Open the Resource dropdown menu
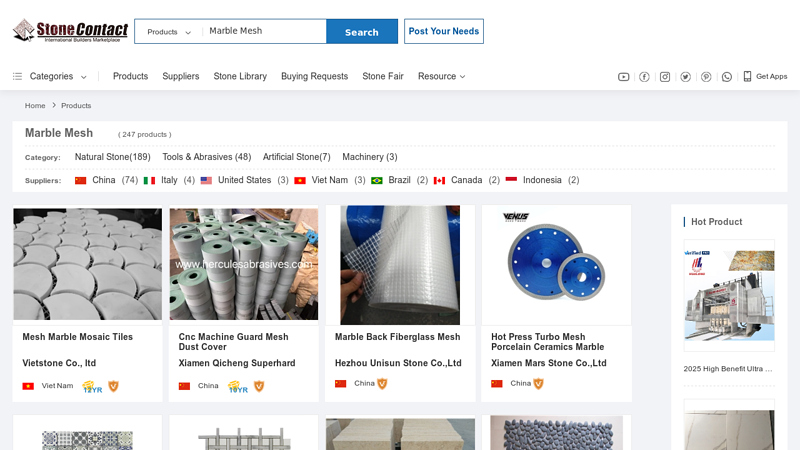The height and width of the screenshot is (450, 800). (x=441, y=76)
